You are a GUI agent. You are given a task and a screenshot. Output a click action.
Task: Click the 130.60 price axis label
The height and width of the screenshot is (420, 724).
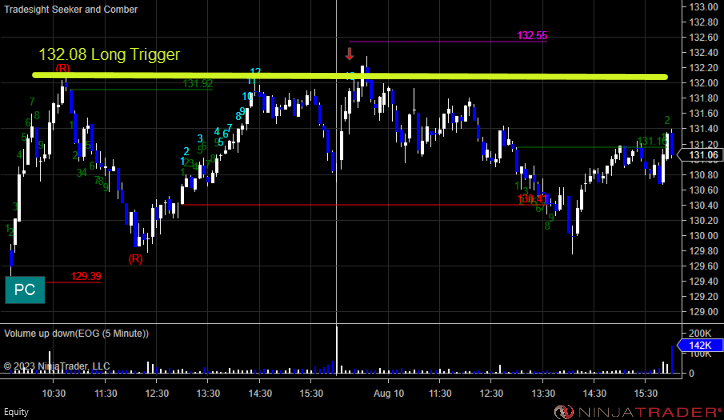[703, 190]
